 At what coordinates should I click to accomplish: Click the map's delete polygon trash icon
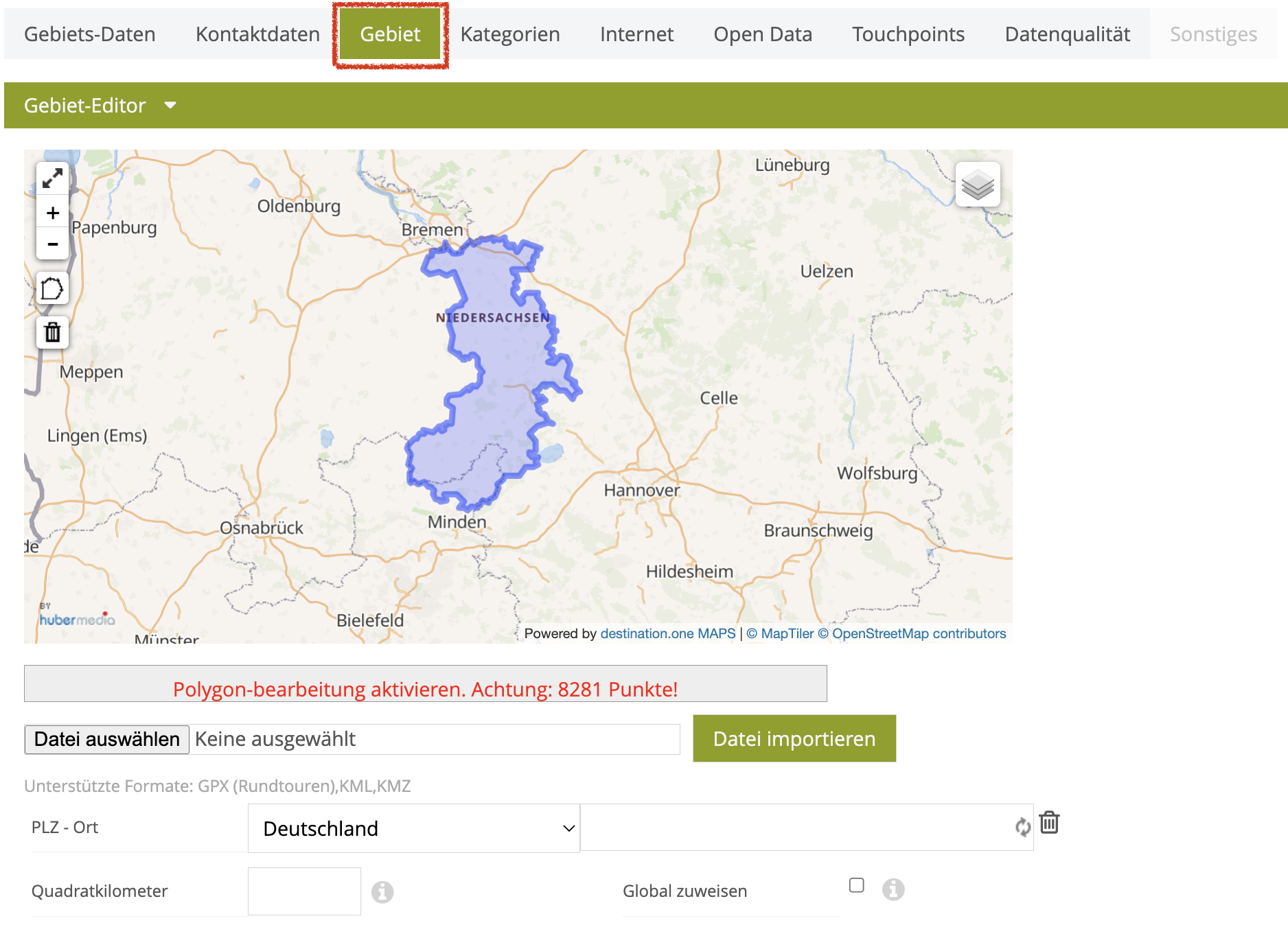[x=52, y=333]
